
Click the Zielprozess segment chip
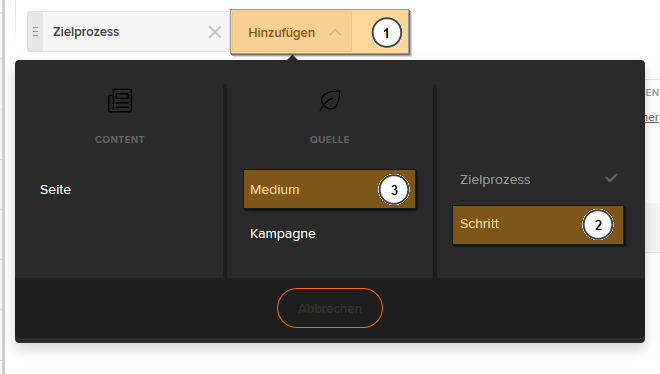tap(128, 32)
